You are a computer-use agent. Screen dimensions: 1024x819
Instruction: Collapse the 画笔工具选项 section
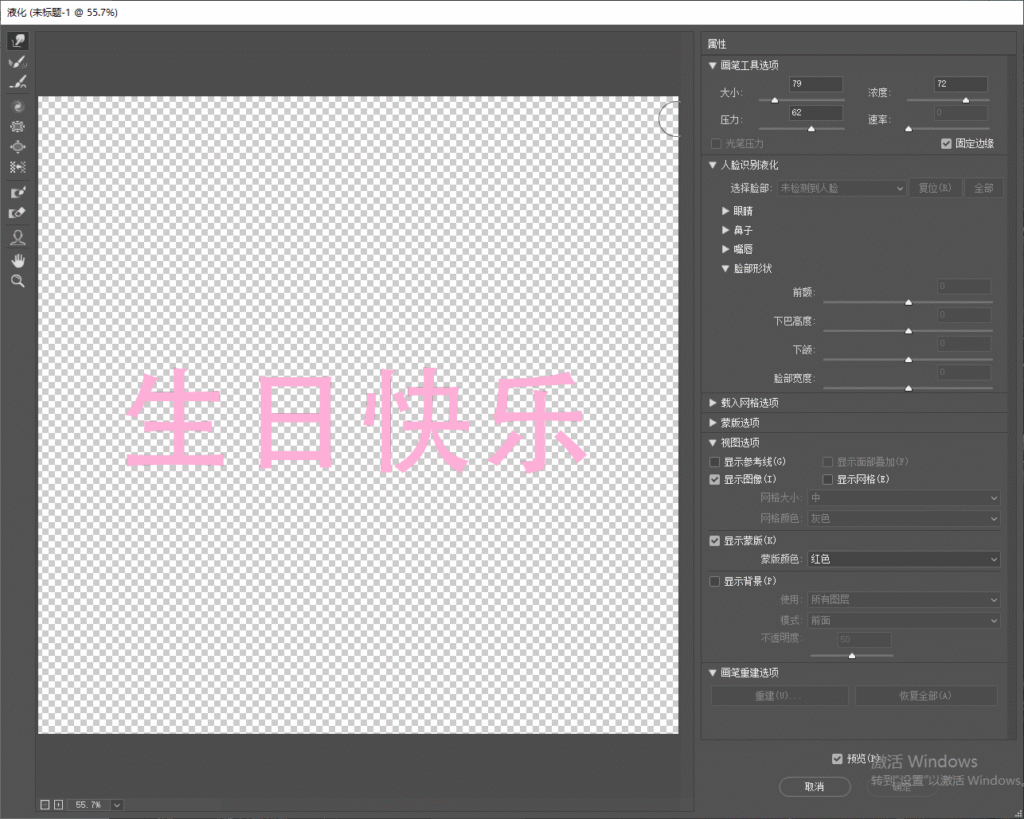pyautogui.click(x=712, y=65)
